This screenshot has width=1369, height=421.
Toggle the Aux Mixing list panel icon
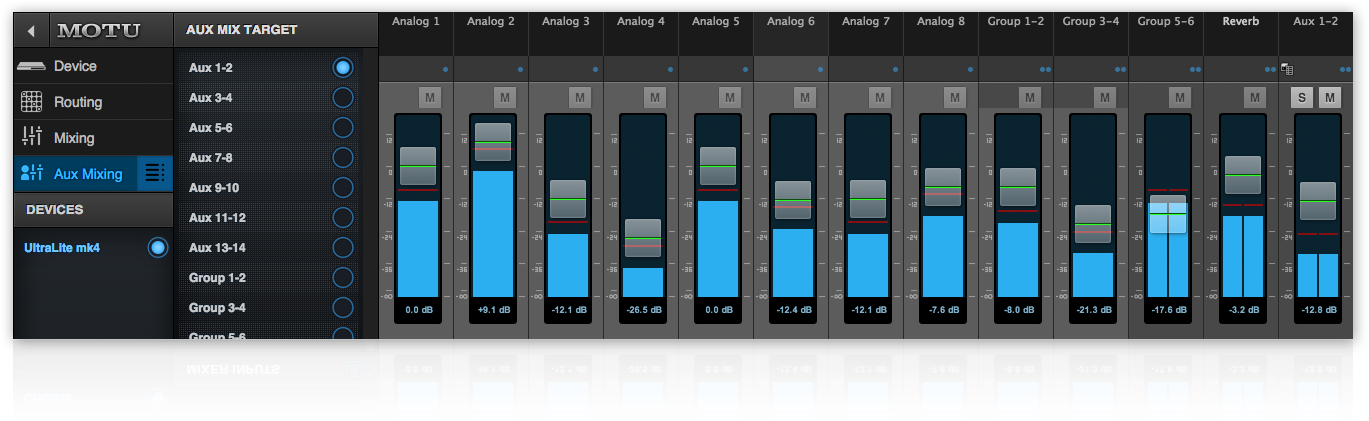point(154,174)
